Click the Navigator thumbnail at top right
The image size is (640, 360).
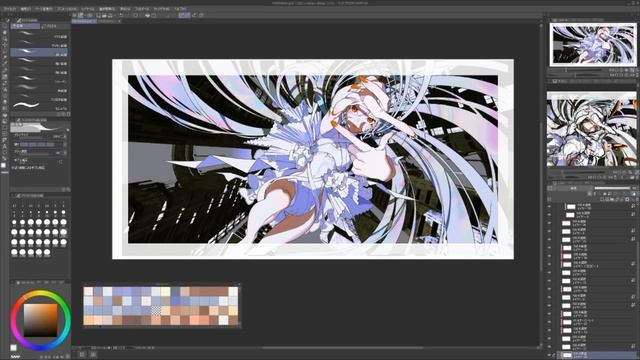point(593,44)
